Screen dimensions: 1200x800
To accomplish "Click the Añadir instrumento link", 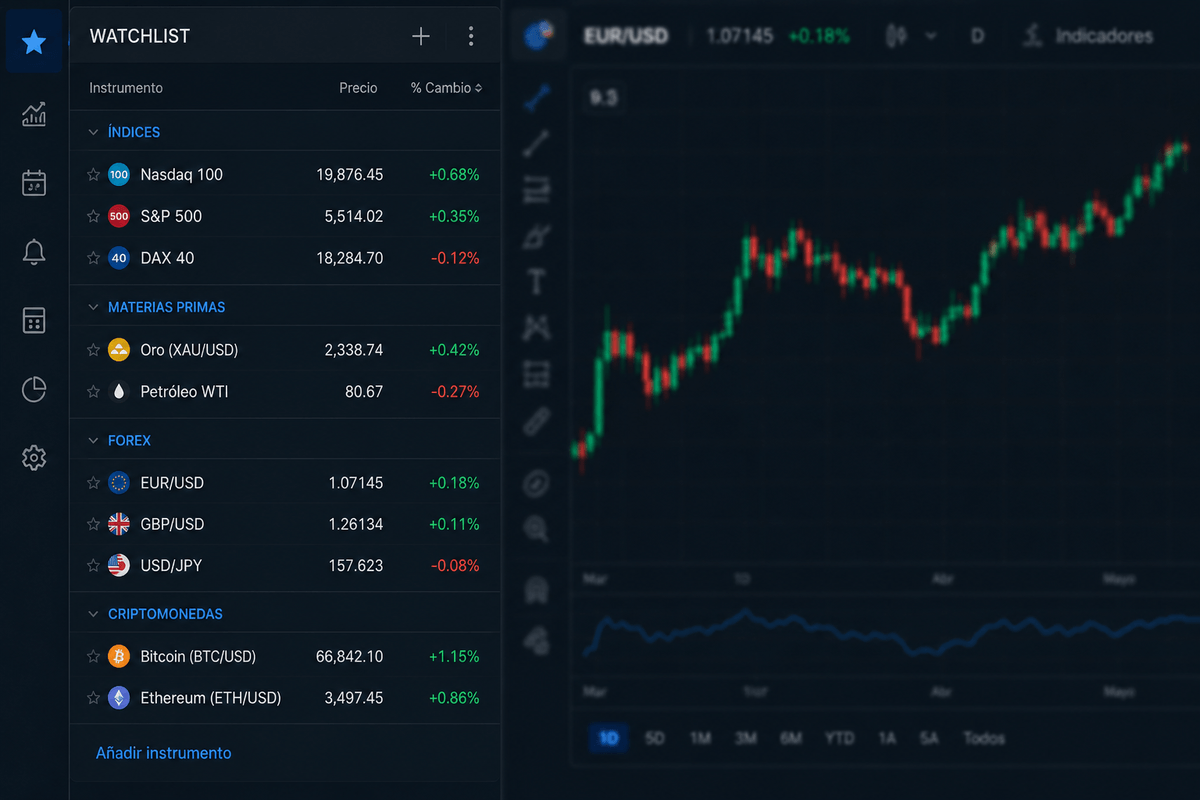I will point(163,753).
